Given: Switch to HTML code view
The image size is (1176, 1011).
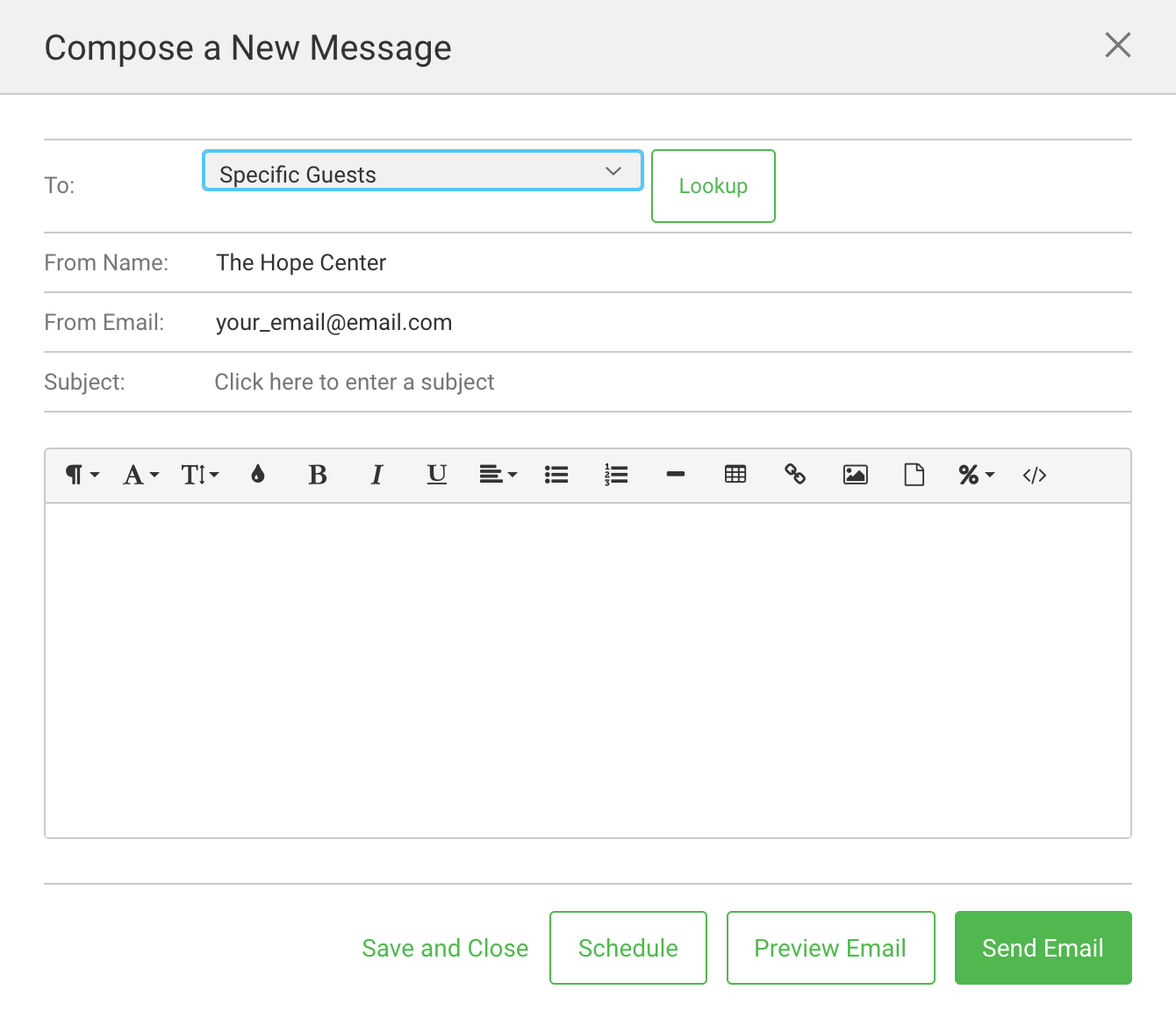Looking at the screenshot, I should (1035, 475).
